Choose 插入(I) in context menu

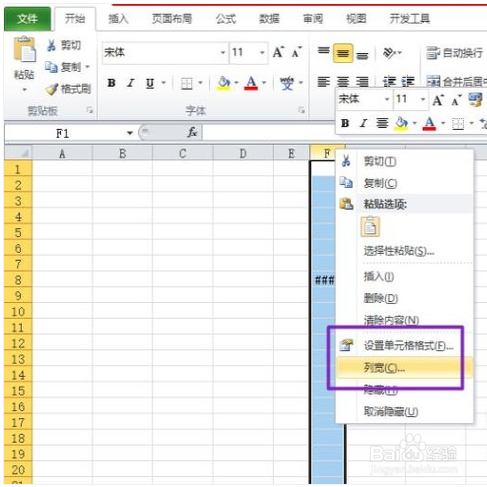tap(404, 276)
